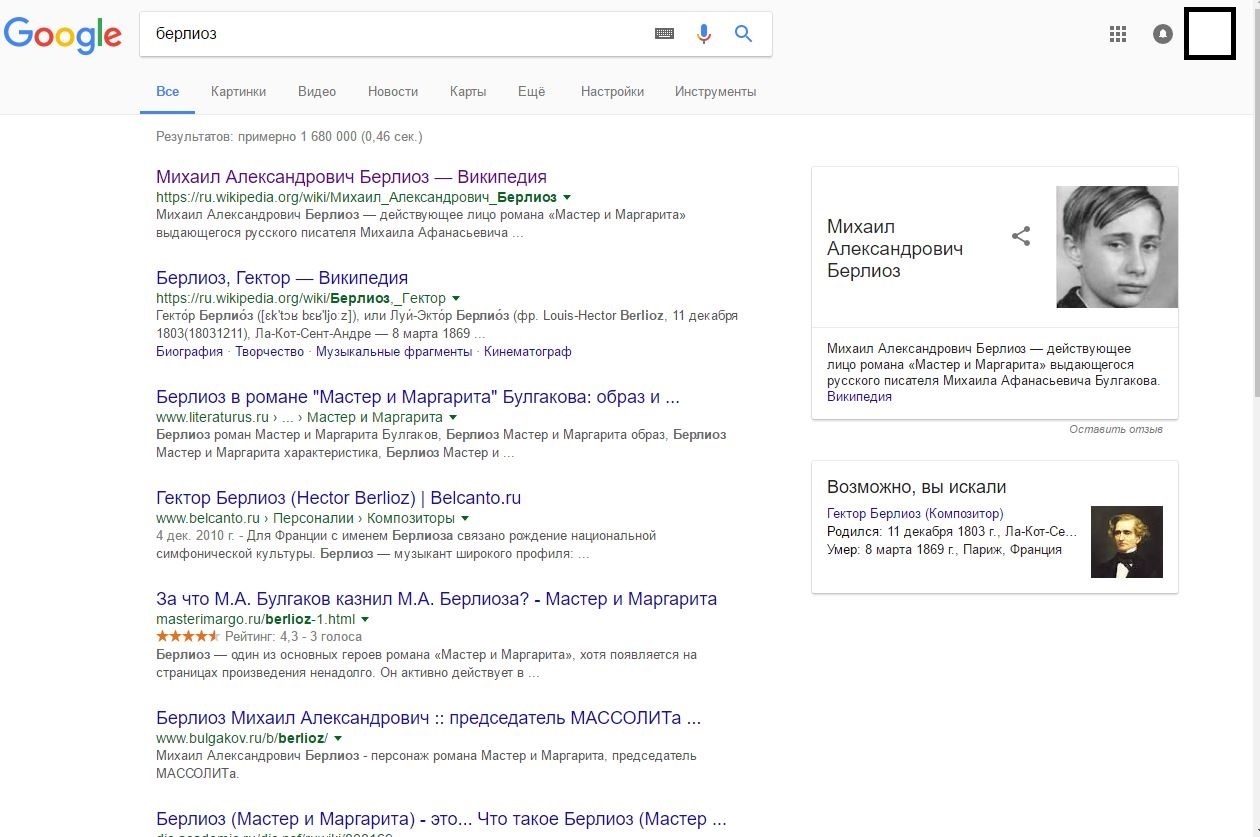Expand dropdown arrow next to Берлиоз,_Гектор URL
The height and width of the screenshot is (837, 1260).
456,299
